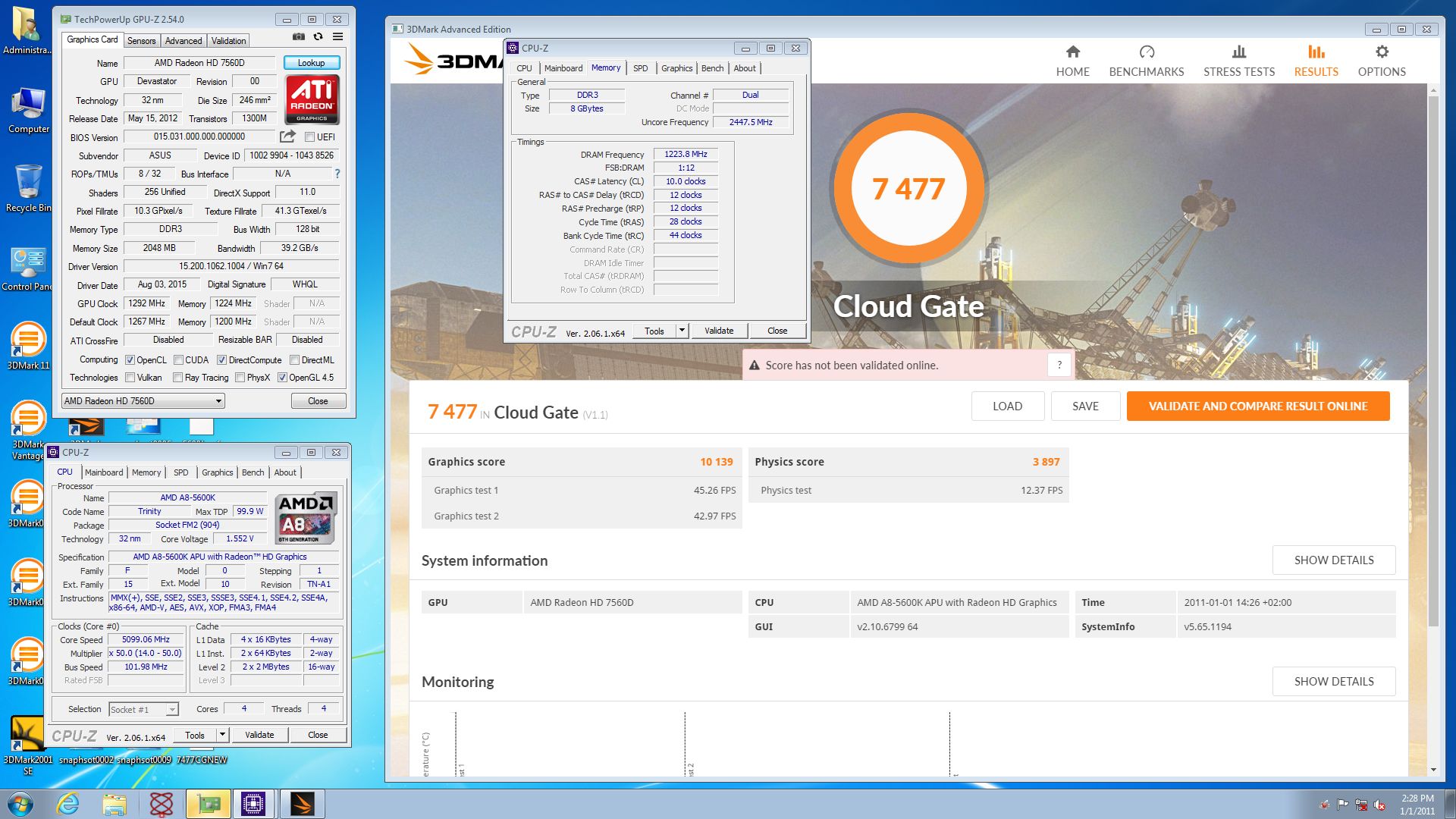
Task: Click the Graphics score value 10 139
Action: [716, 462]
